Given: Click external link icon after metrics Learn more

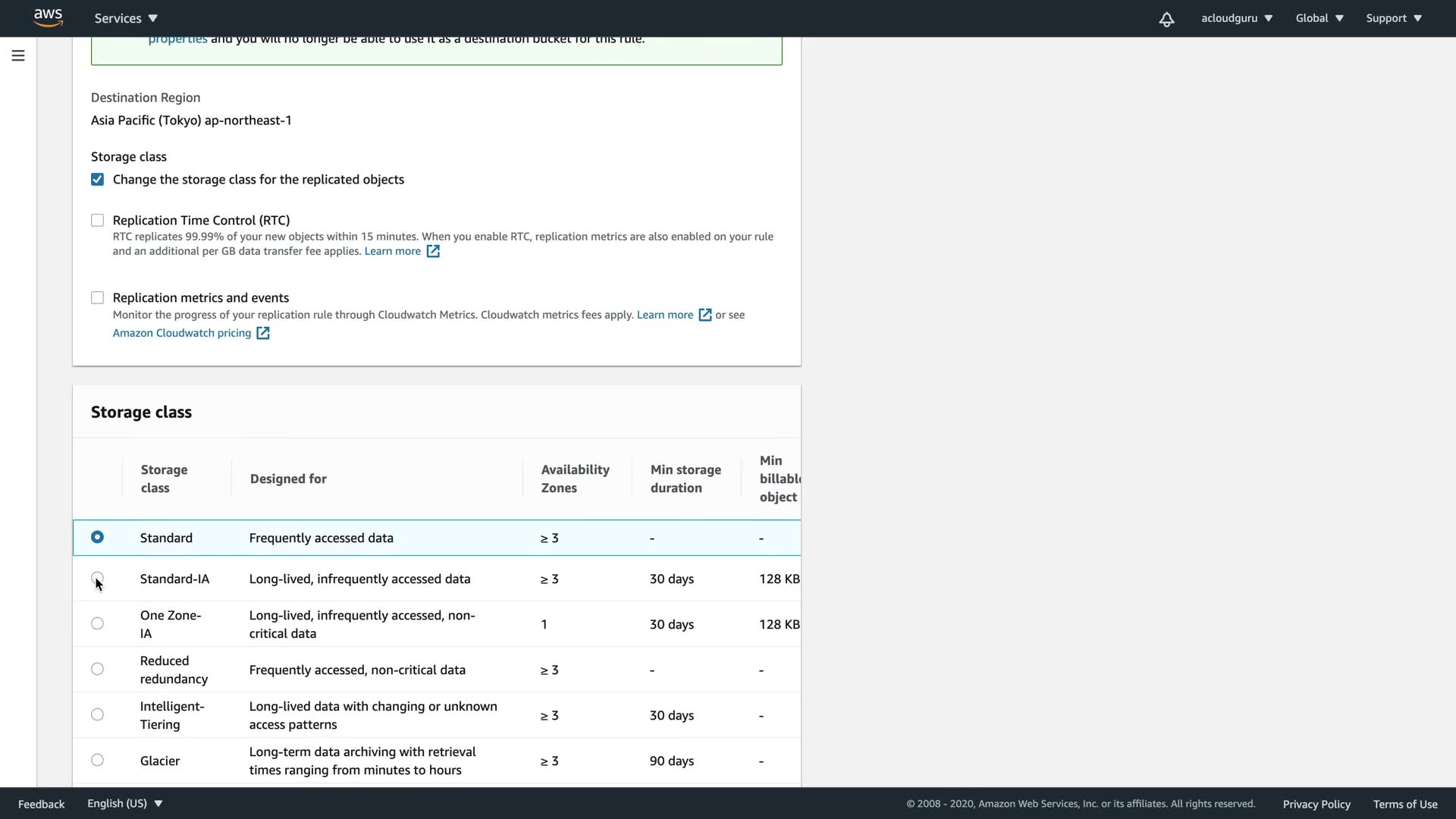Looking at the screenshot, I should pos(704,315).
